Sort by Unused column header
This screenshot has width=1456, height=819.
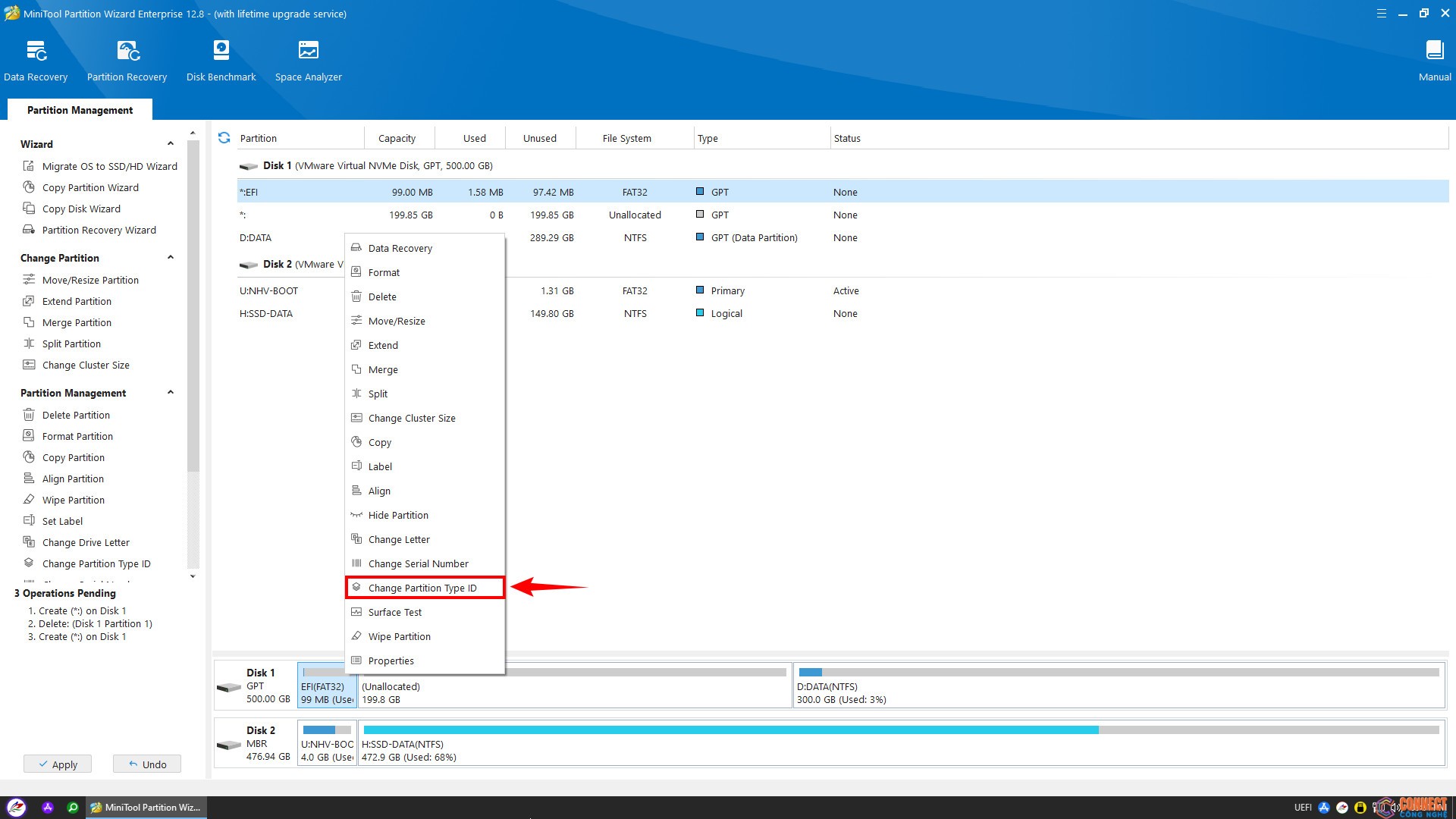point(540,138)
